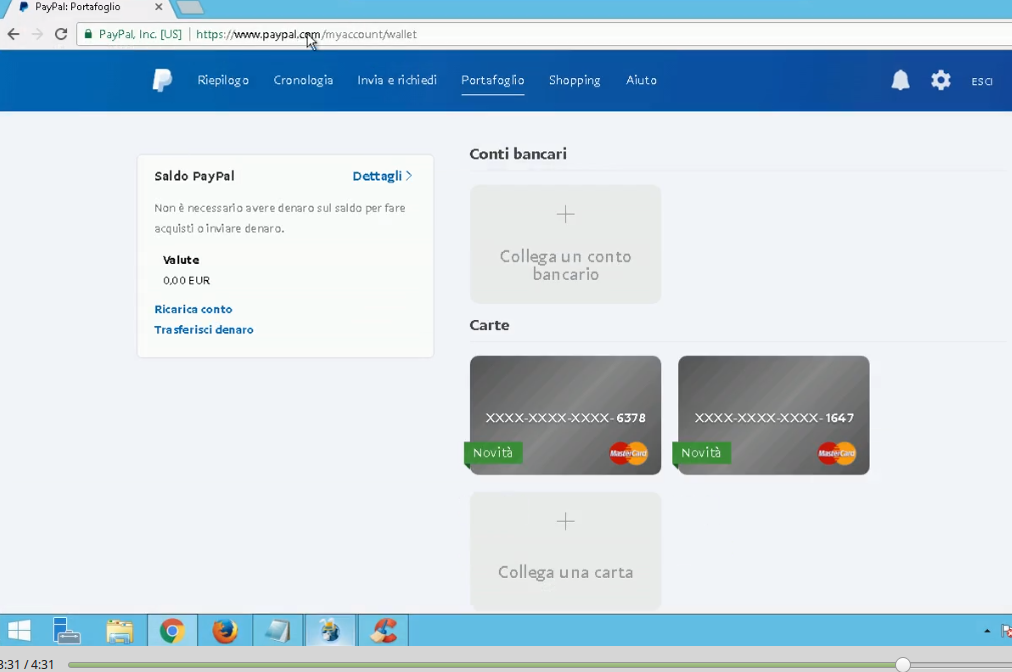Open the notepad-style app in taskbar

tap(278, 631)
